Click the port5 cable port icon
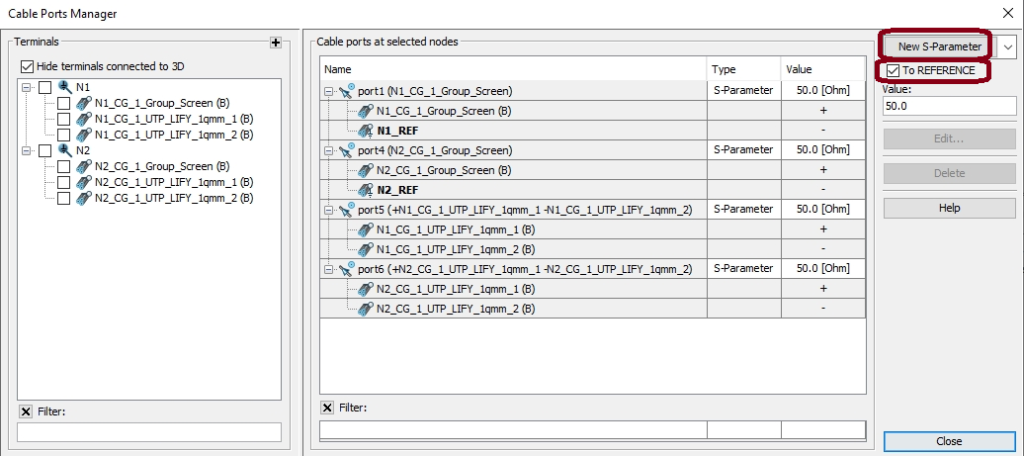 [346, 209]
